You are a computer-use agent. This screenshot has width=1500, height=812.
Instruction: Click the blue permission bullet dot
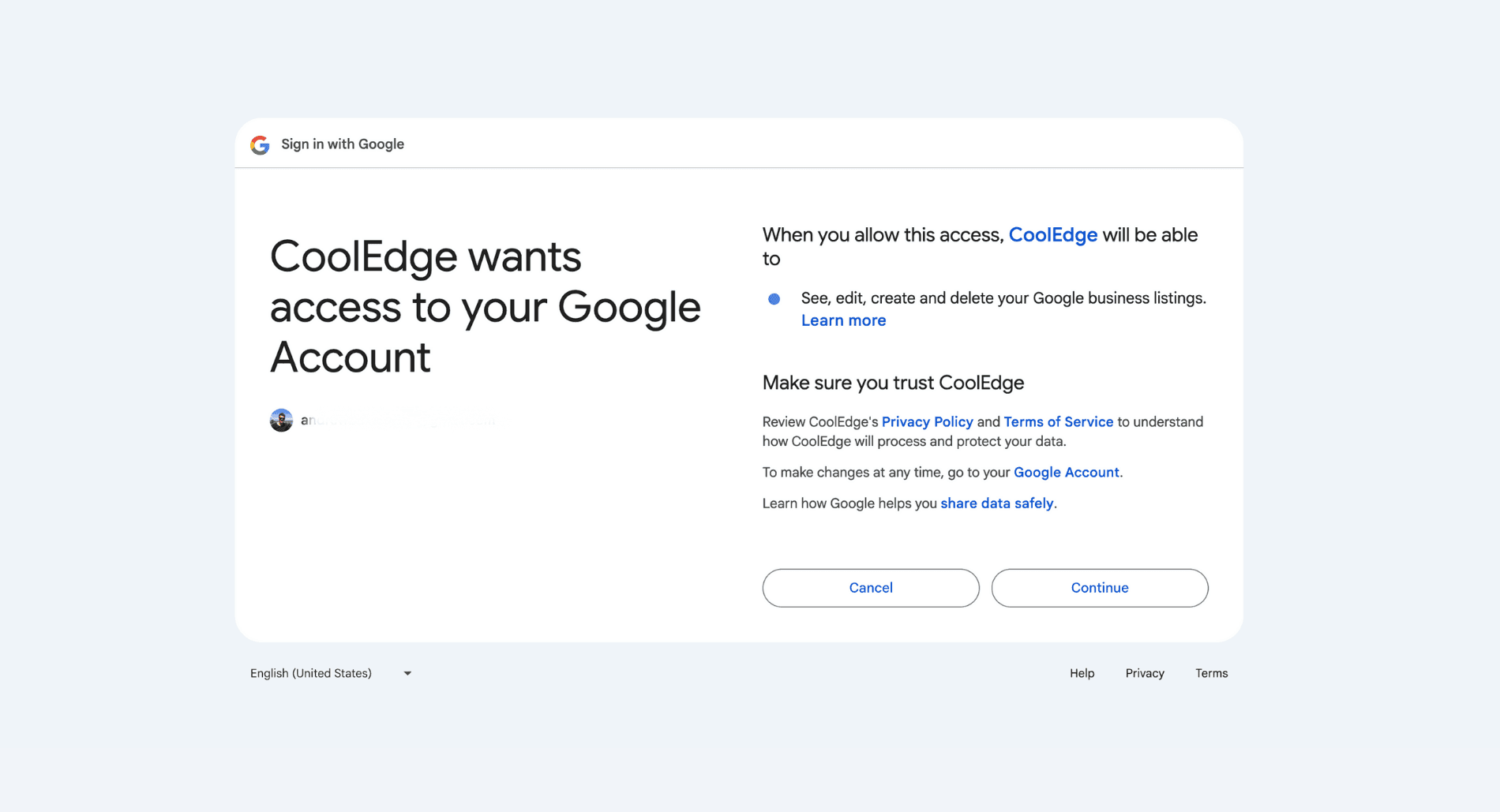pyautogui.click(x=774, y=299)
